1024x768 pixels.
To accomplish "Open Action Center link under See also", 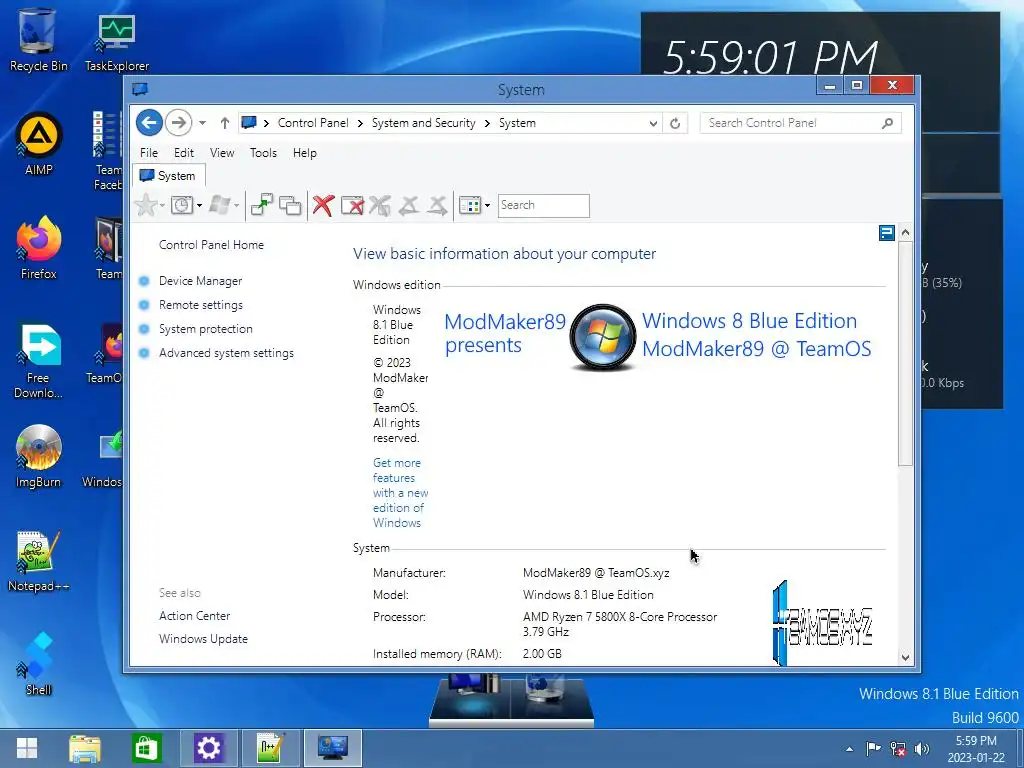I will (x=194, y=616).
